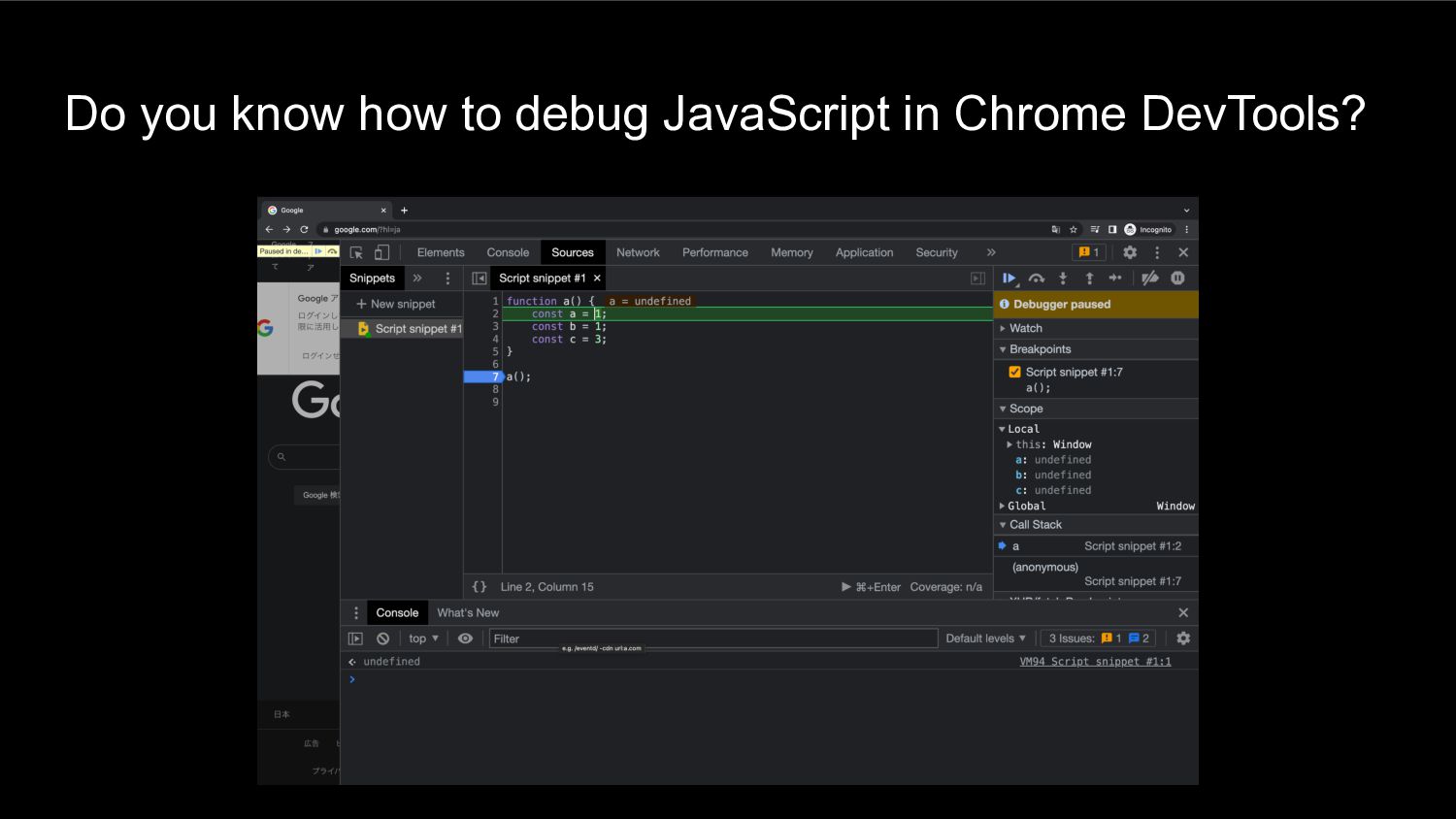Click the issues warning badge showing 1
The width and height of the screenshot is (1456, 819).
(x=1088, y=252)
